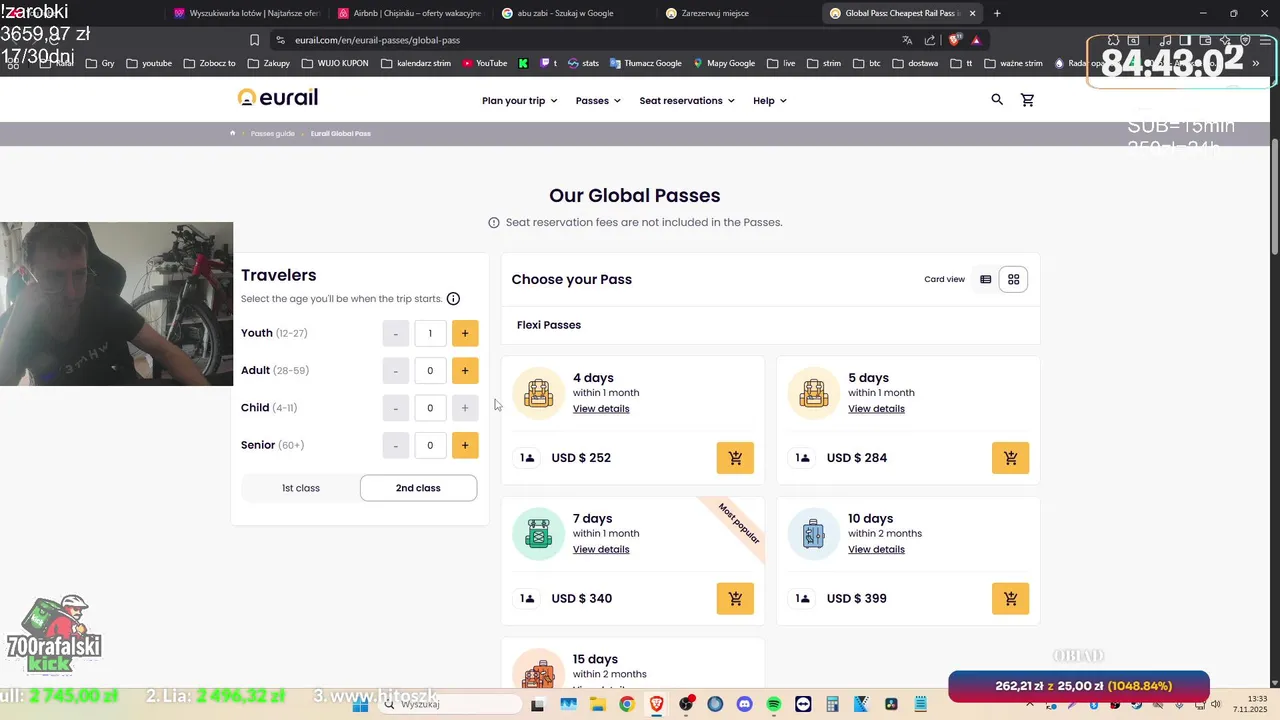Switch to card grid view icon
The width and height of the screenshot is (1280, 720).
[x=1013, y=280]
